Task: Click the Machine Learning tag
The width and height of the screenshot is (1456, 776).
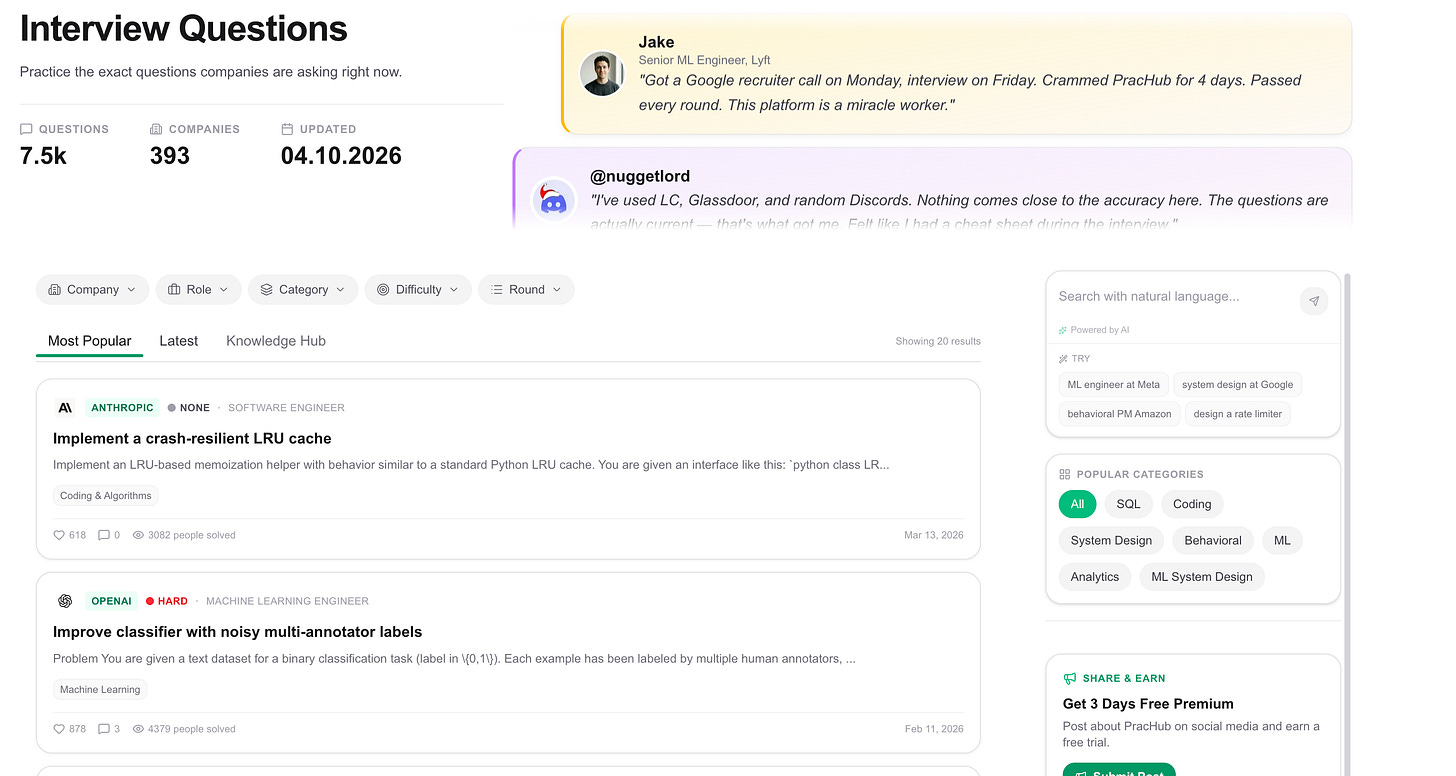Action: click(x=100, y=689)
